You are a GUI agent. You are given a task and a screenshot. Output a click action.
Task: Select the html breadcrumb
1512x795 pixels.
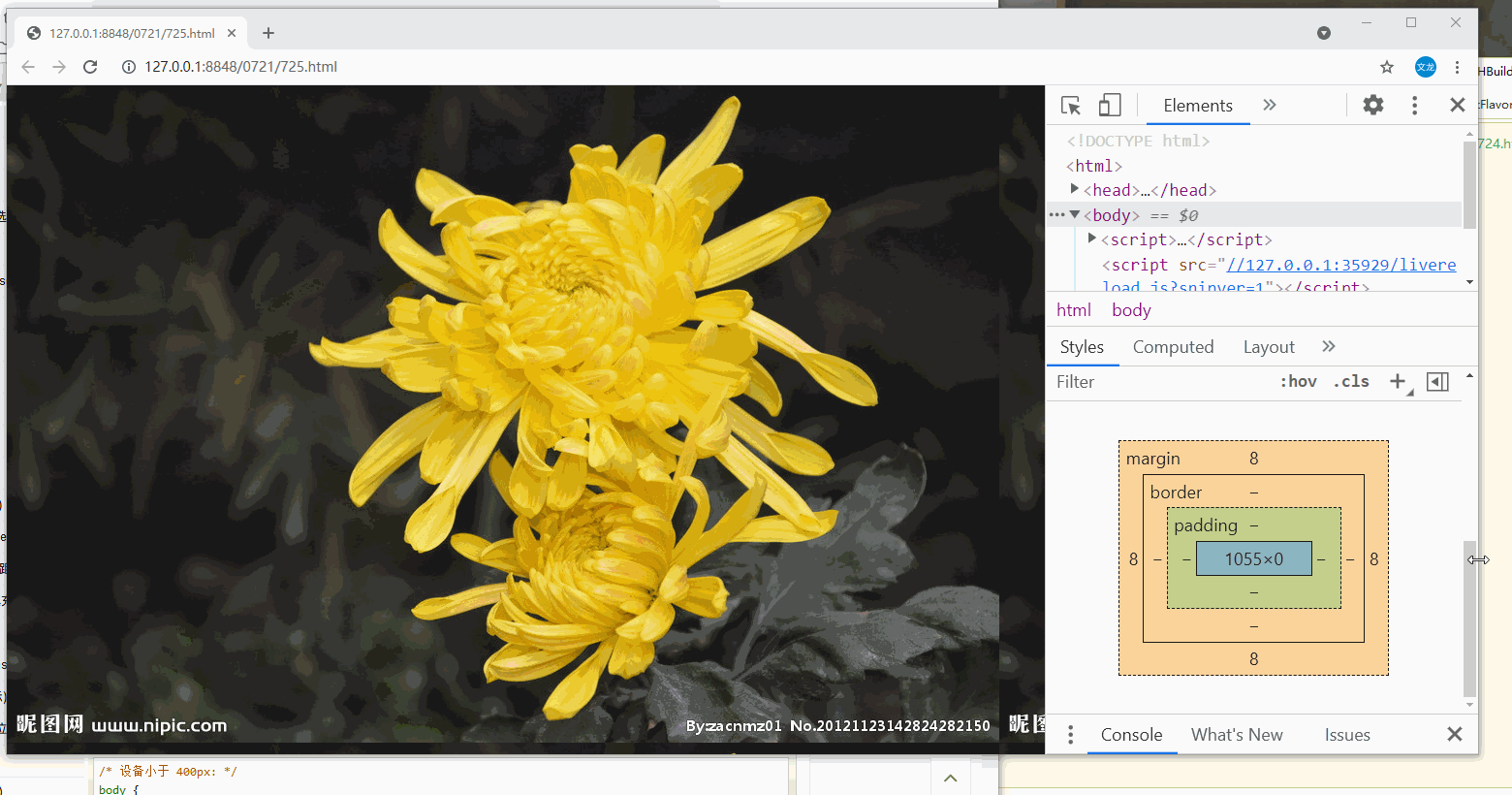[1074, 310]
